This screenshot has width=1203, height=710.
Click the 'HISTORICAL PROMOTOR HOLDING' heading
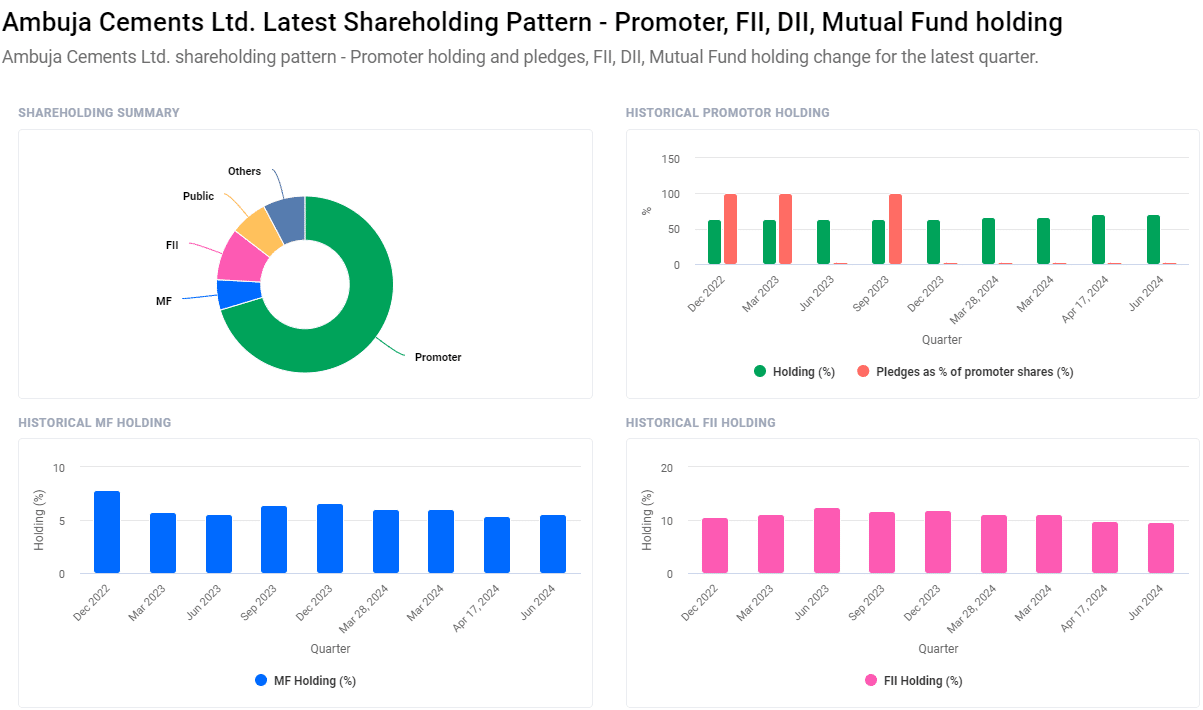tap(728, 113)
